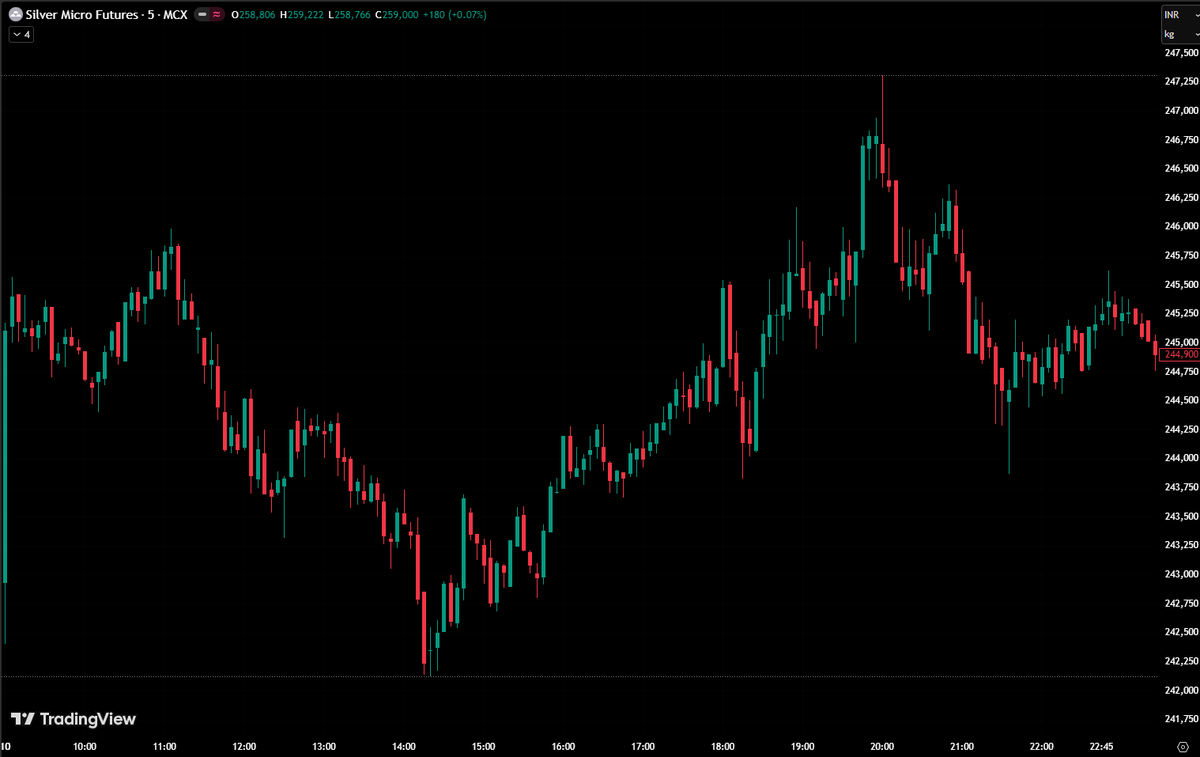Screen dimensions: 1200x757
Task: Select the pink wave icon in the legend
Action: (x=216, y=15)
